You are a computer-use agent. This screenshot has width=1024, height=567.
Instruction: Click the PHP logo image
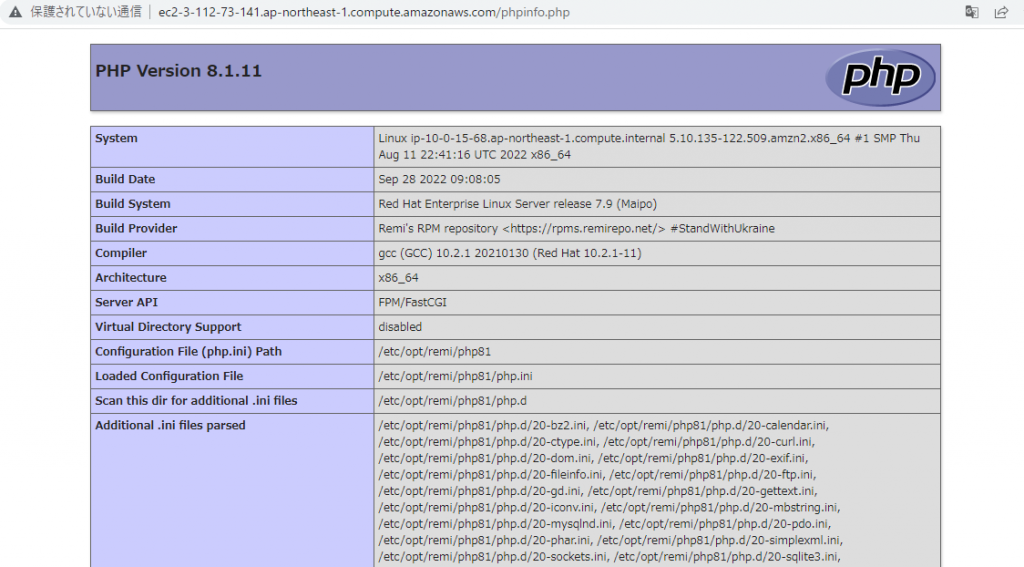tap(880, 77)
